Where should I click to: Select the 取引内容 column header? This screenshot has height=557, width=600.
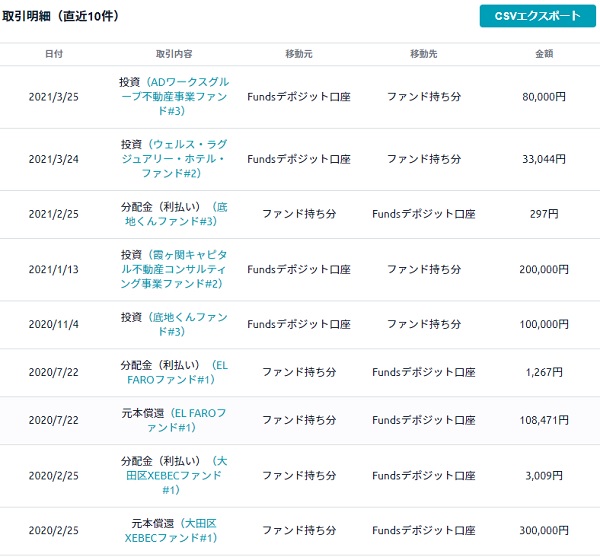click(x=174, y=54)
